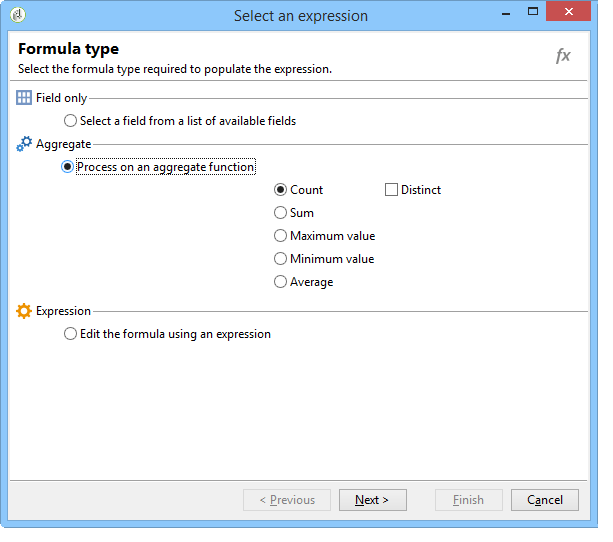613x542 pixels.
Task: Enable the Distinct checkbox
Action: [x=391, y=190]
